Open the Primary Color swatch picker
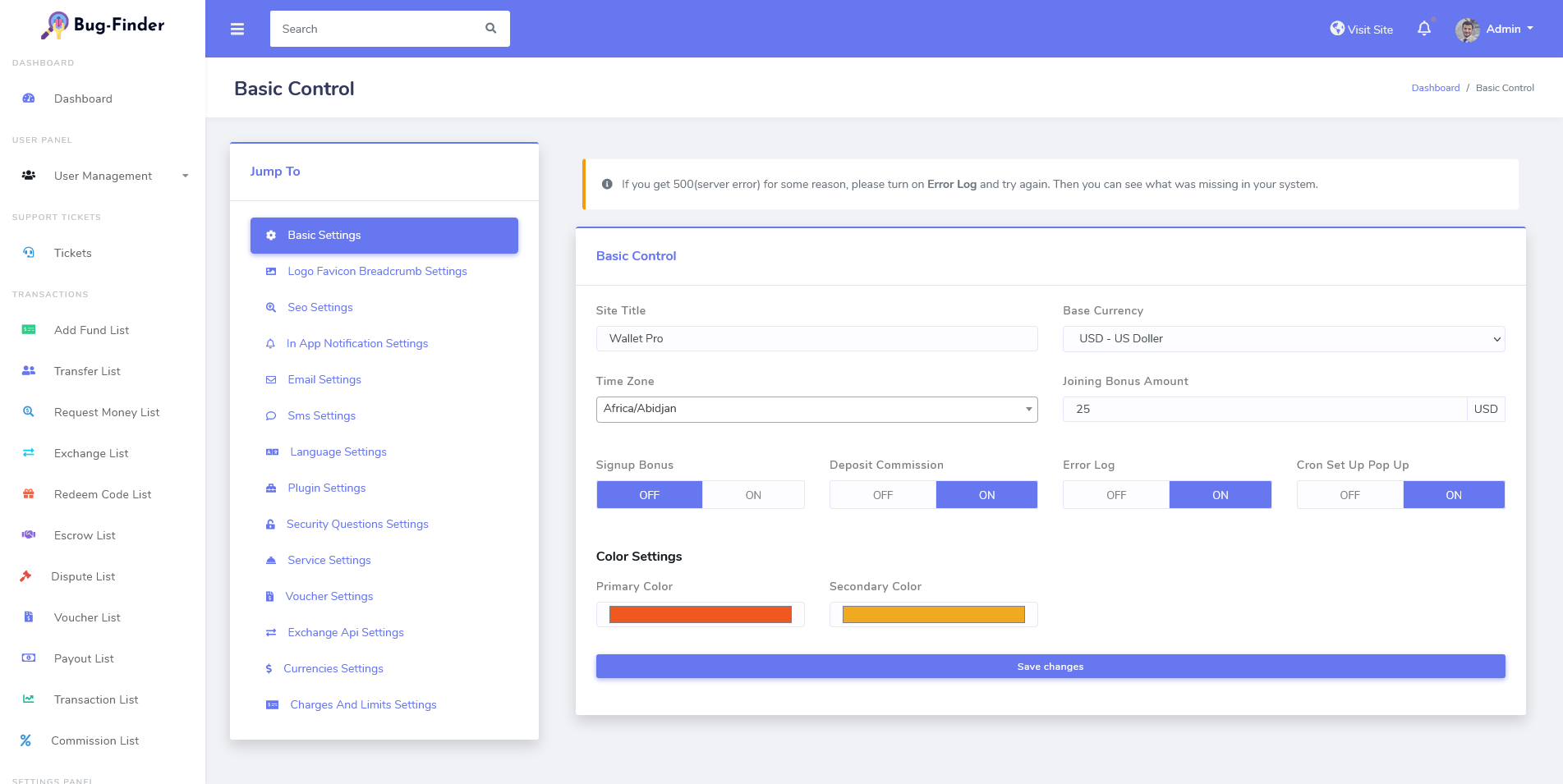1563x784 pixels. (700, 615)
